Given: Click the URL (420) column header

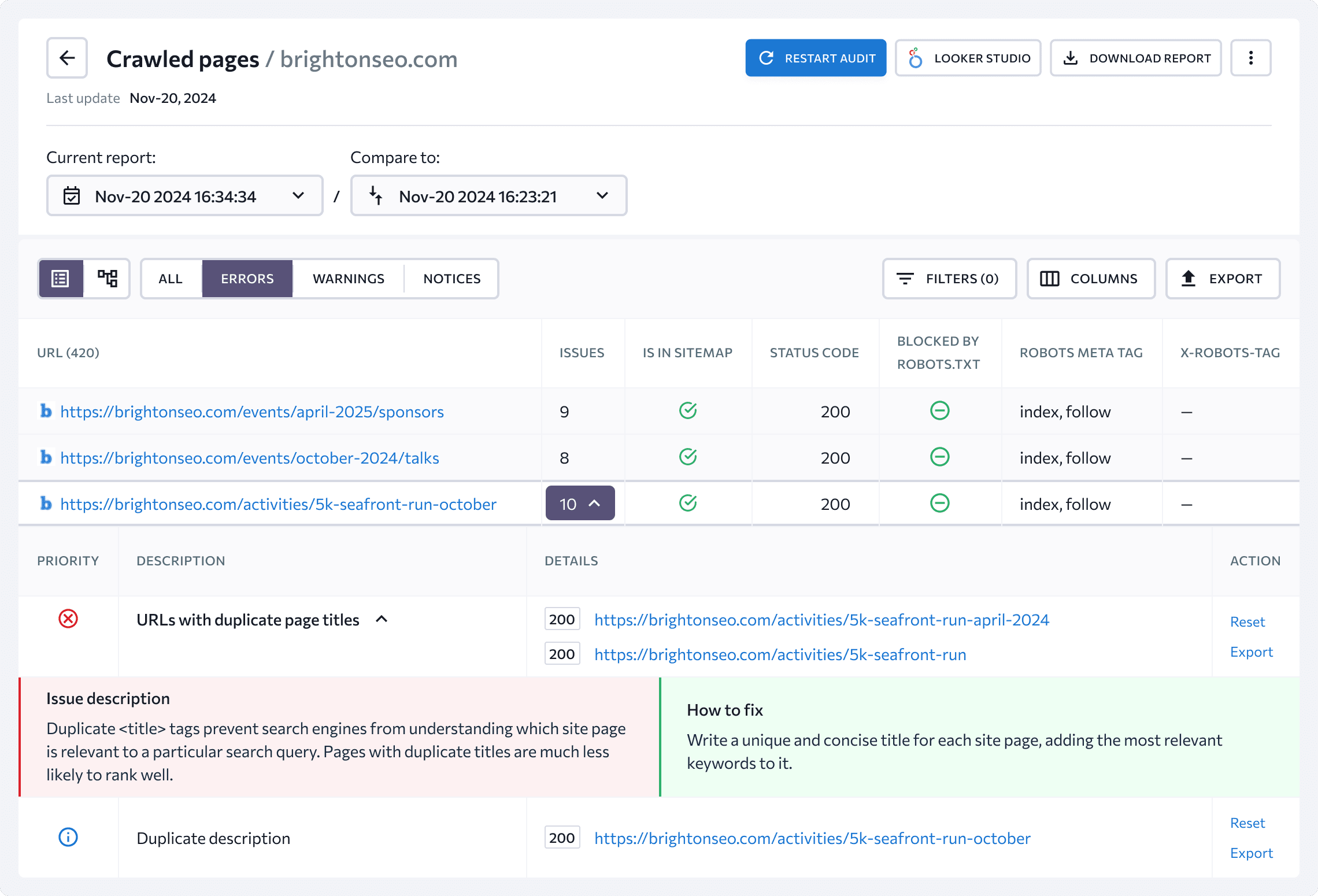Looking at the screenshot, I should [x=68, y=353].
